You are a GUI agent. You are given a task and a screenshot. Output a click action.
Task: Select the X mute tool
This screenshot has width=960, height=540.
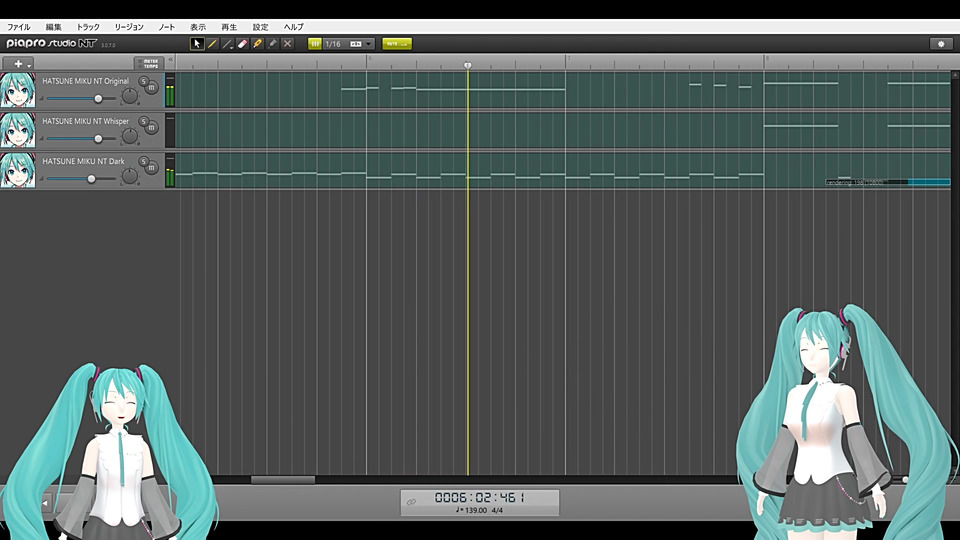point(287,44)
